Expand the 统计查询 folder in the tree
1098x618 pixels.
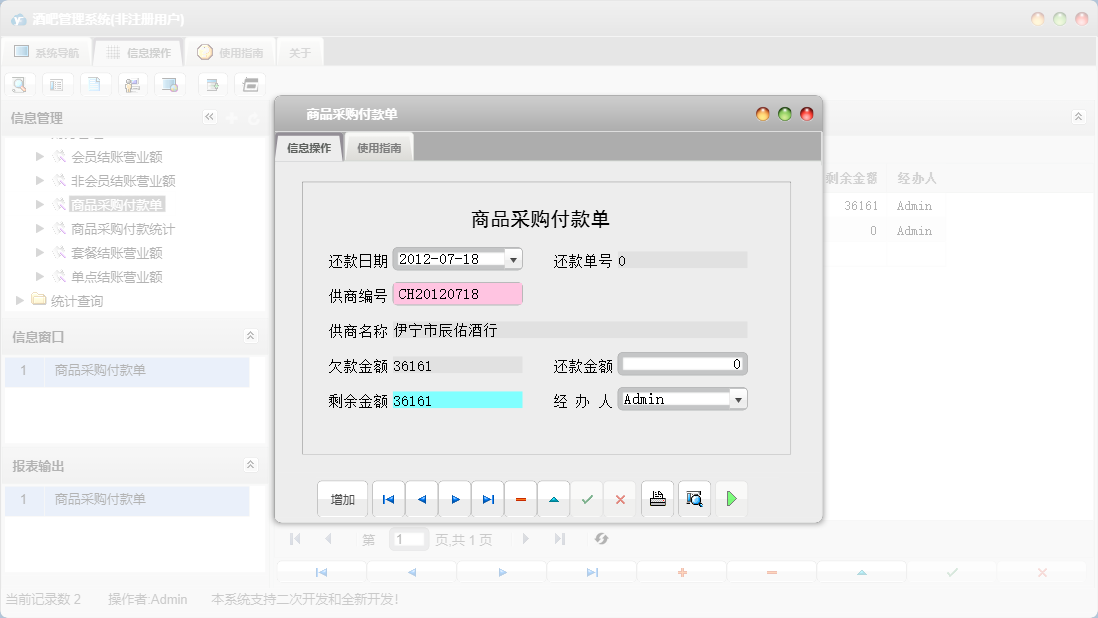(20, 300)
